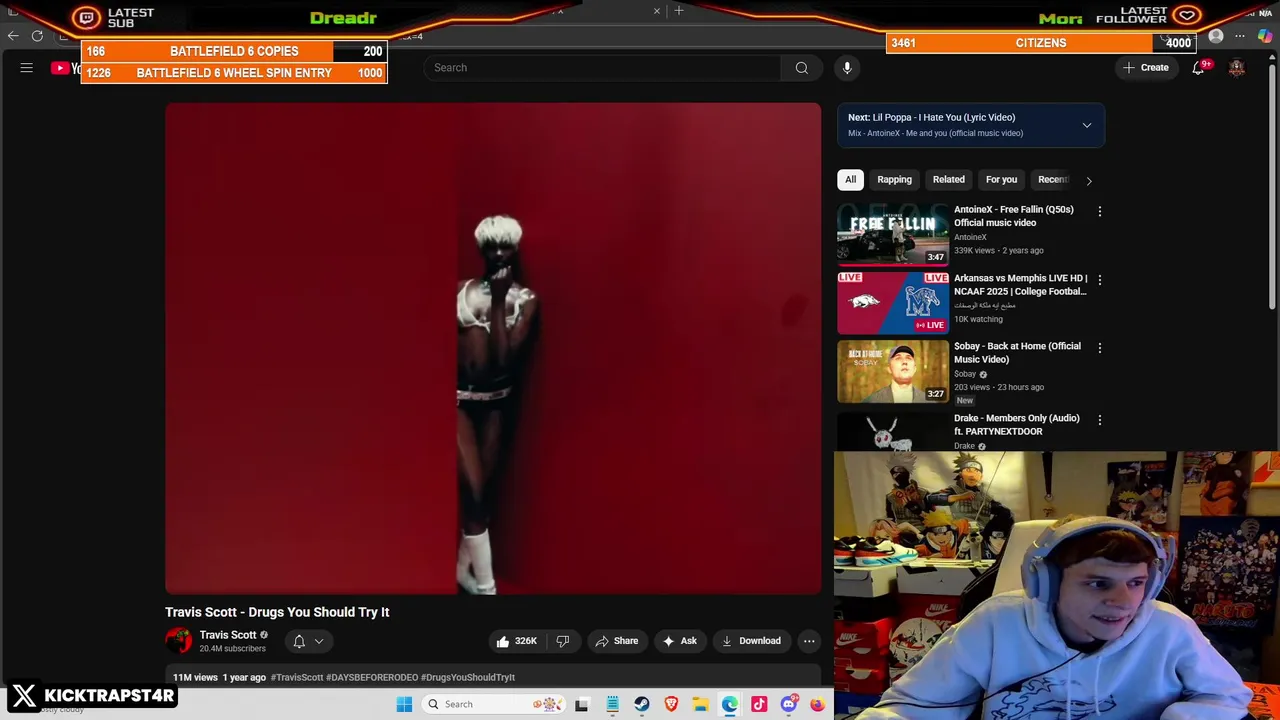Open TikTok app from taskbar

coord(759,704)
